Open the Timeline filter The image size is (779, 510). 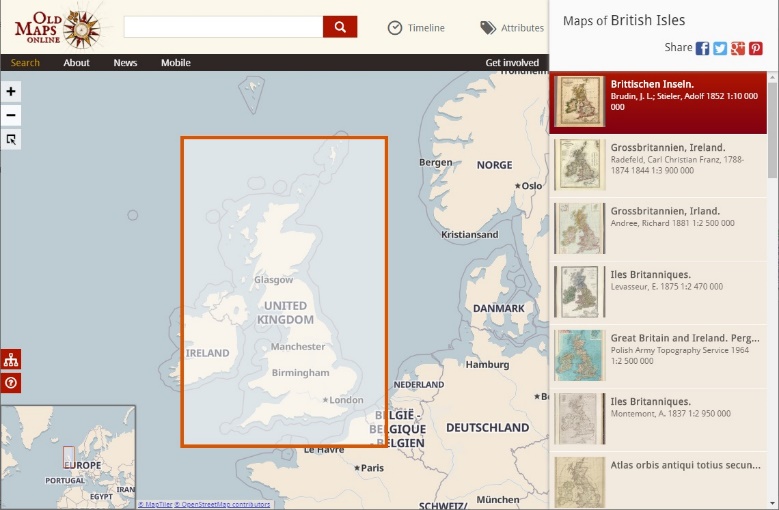click(x=416, y=28)
